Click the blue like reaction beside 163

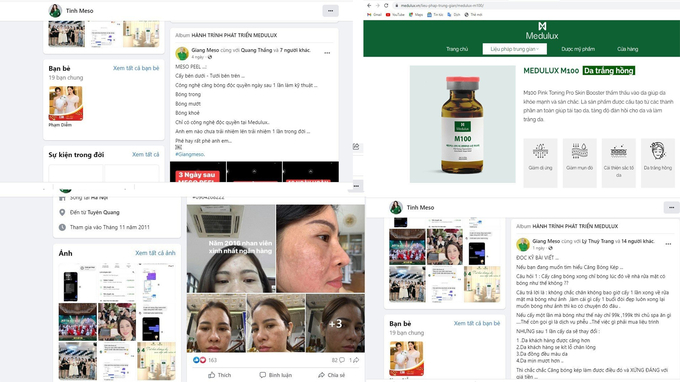pos(196,360)
